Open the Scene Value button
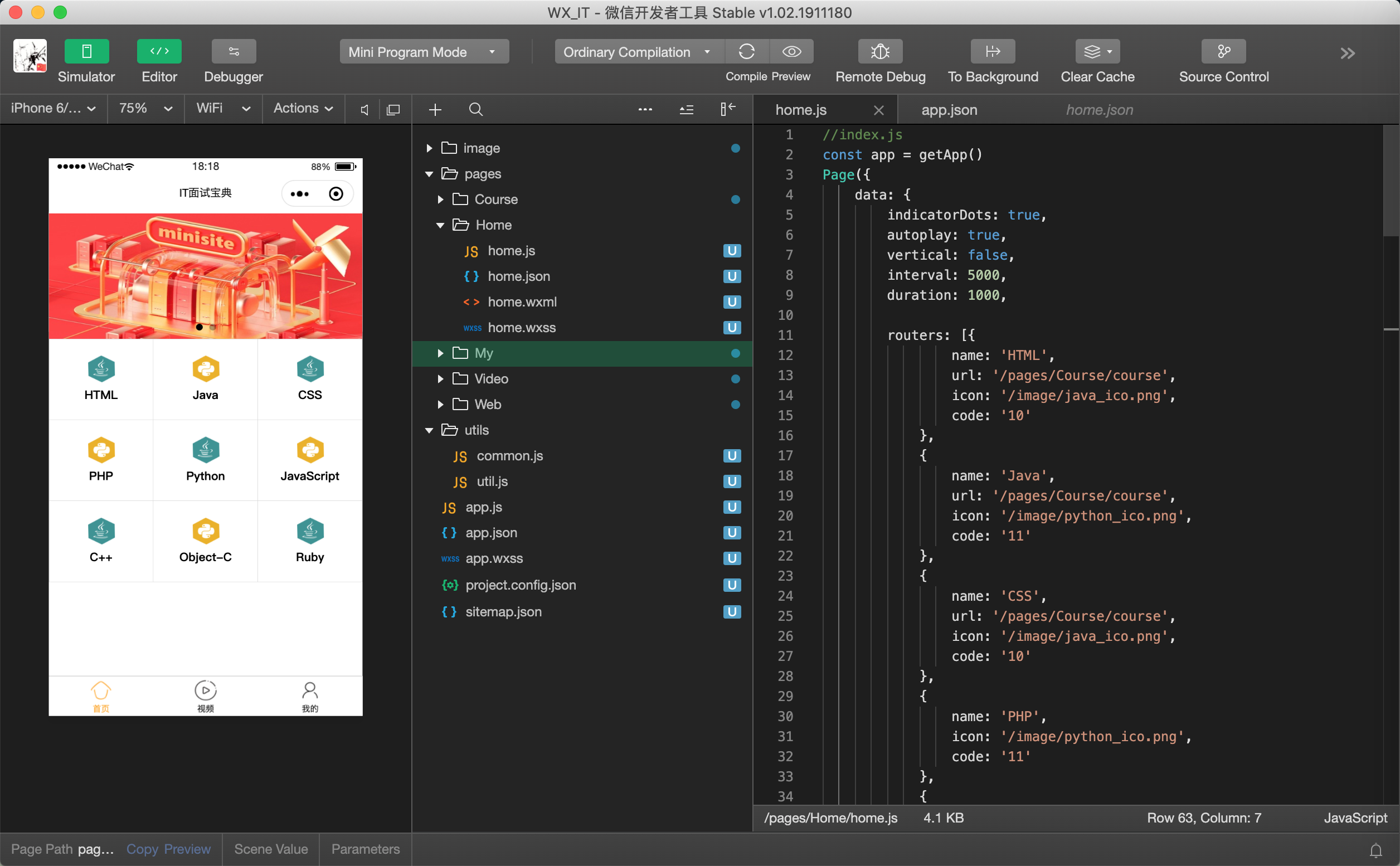 (271, 849)
